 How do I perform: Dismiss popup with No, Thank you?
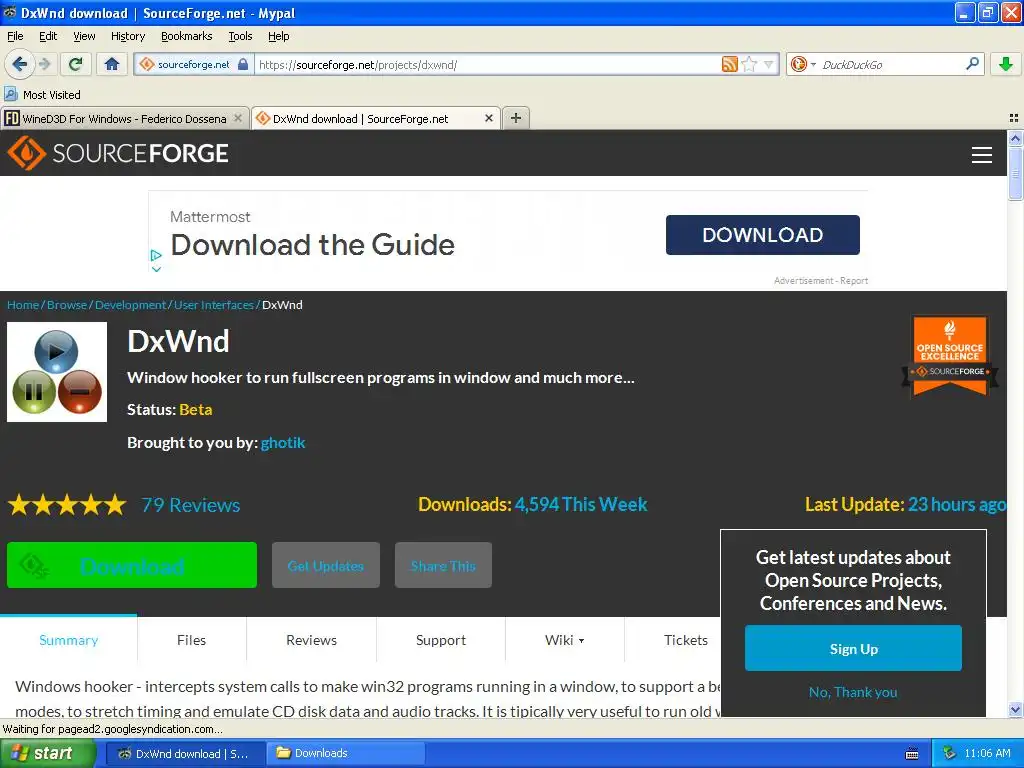coord(853,692)
